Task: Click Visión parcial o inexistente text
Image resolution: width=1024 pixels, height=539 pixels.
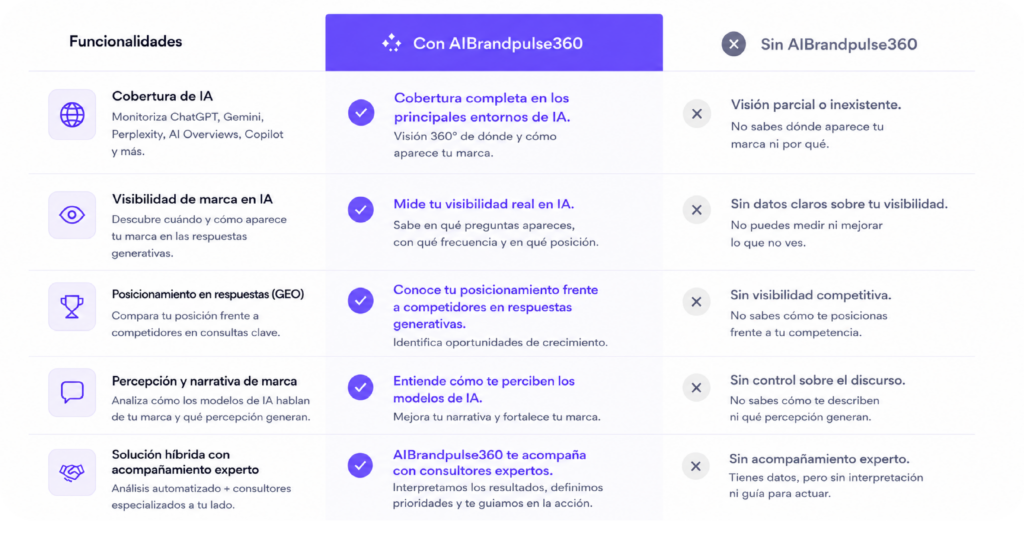Action: coord(816,105)
